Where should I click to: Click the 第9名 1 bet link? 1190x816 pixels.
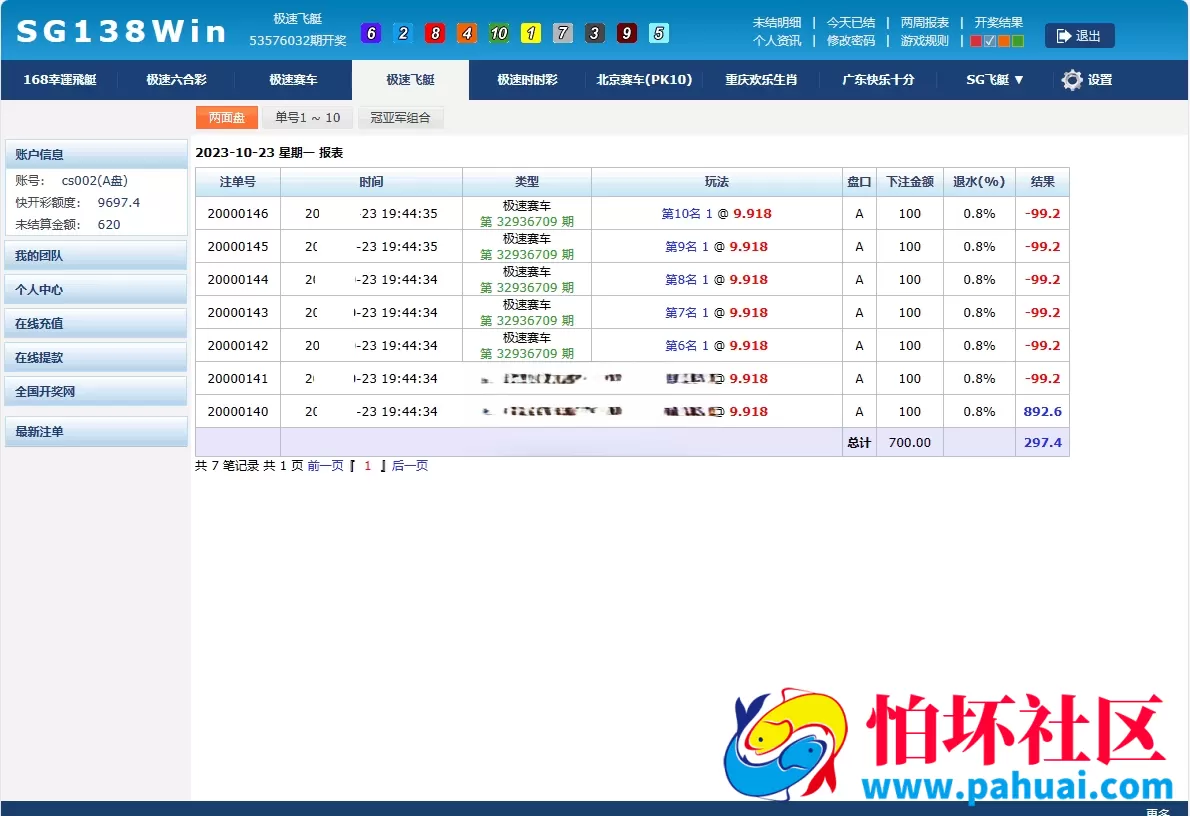point(687,247)
